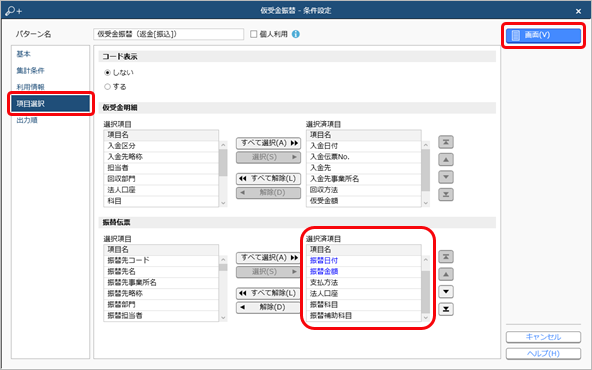Open the 基本 section

(23, 54)
